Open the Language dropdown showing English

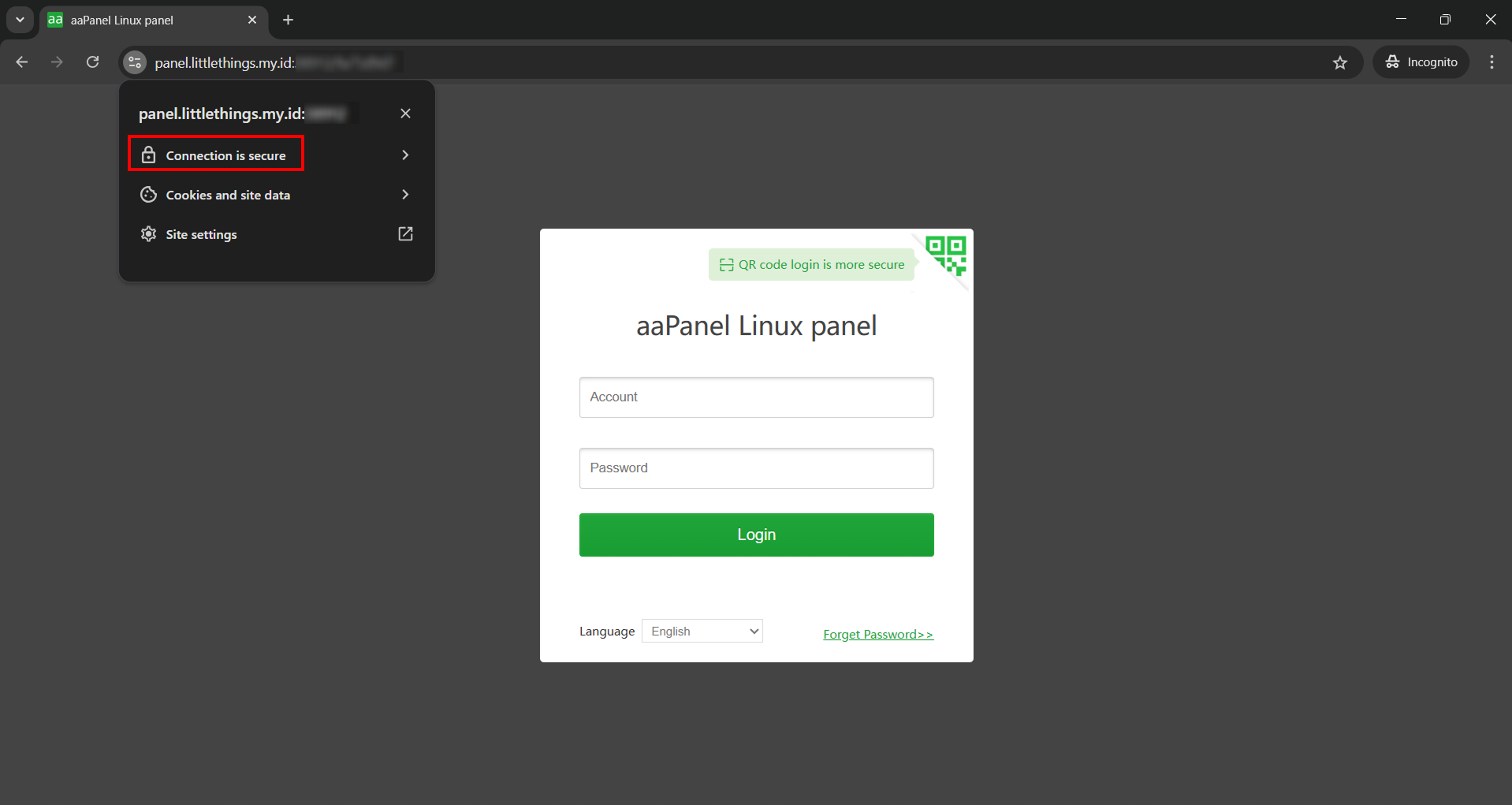point(702,631)
